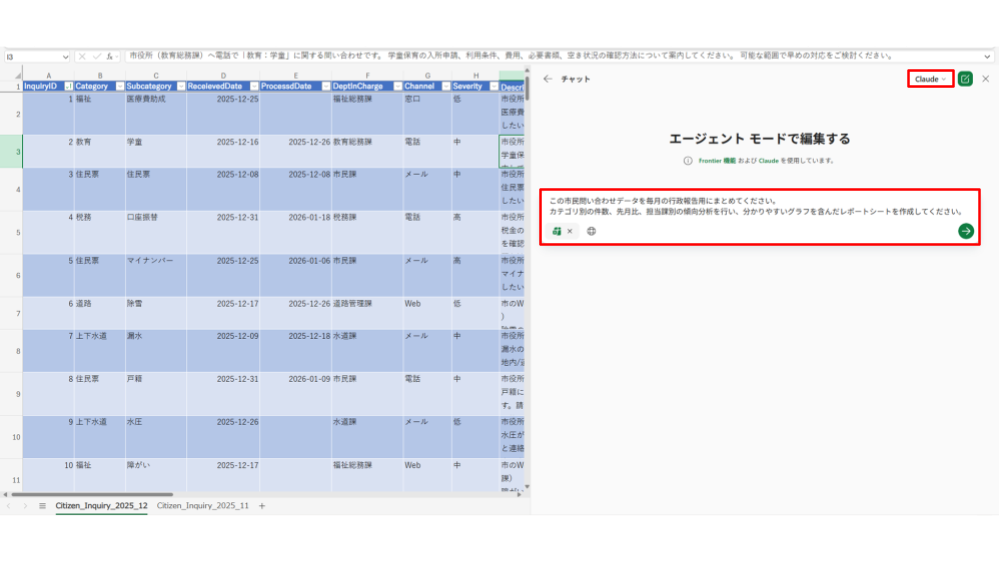999x562 pixels.
Task: Select the Citizen_Inquiry_2025_12 sheet tab
Action: click(x=101, y=506)
